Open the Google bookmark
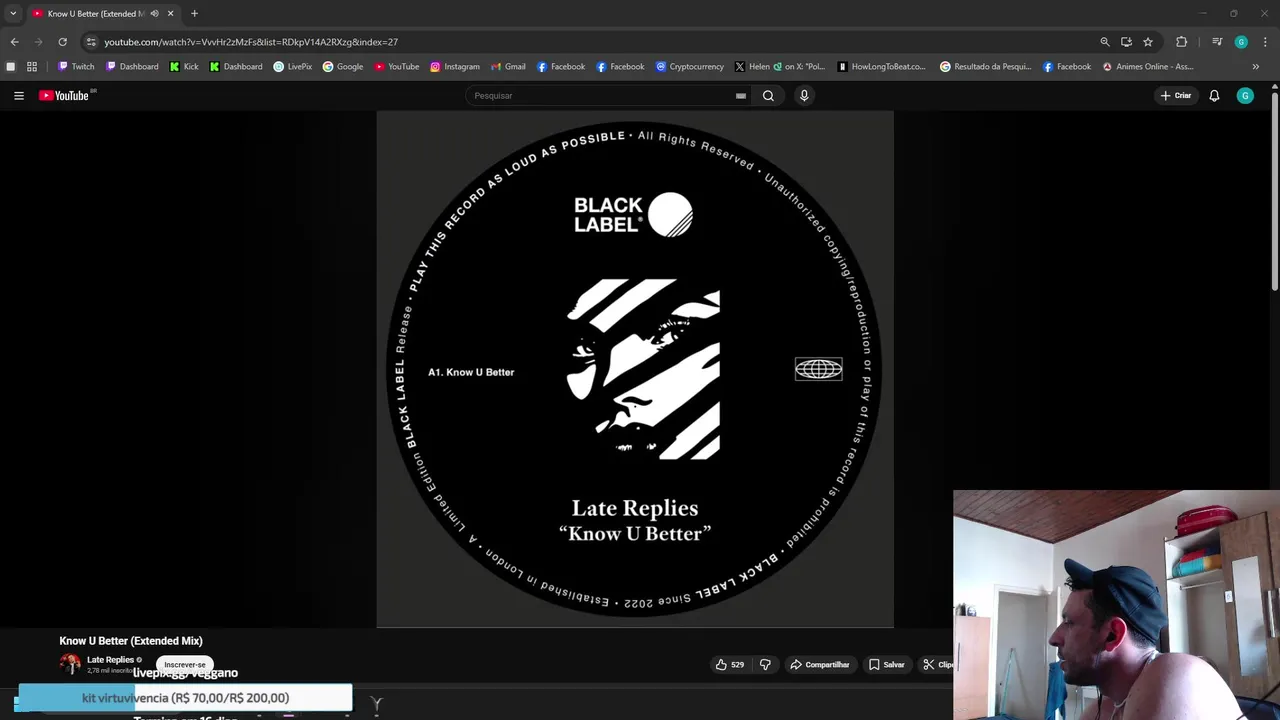1280x720 pixels. [x=343, y=67]
